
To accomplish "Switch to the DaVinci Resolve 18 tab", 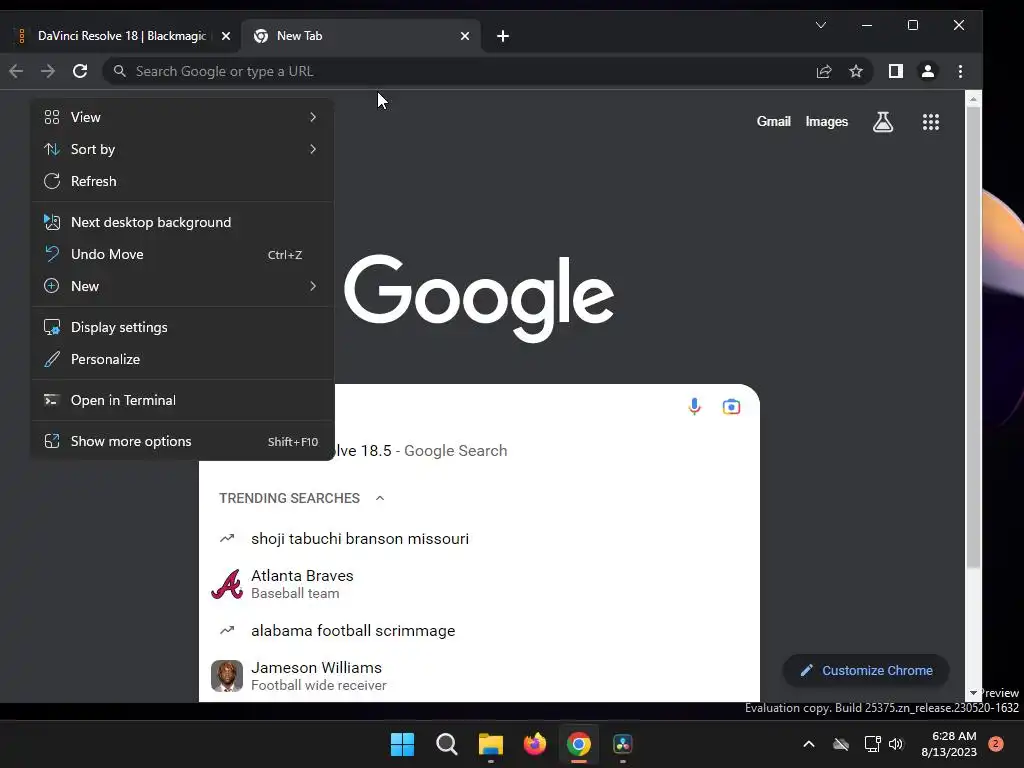I will click(x=121, y=36).
